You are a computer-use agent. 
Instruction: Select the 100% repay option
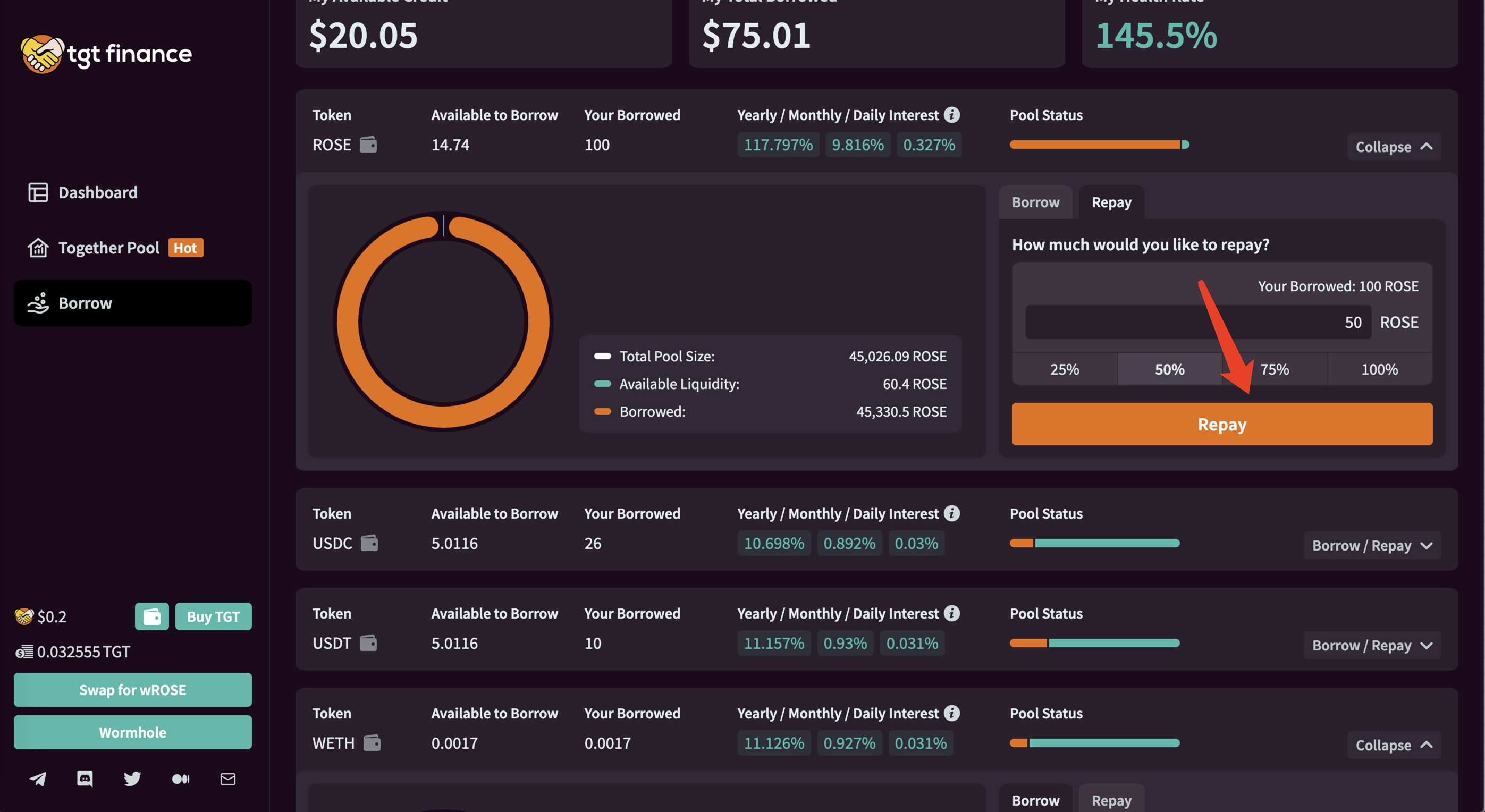(x=1379, y=369)
